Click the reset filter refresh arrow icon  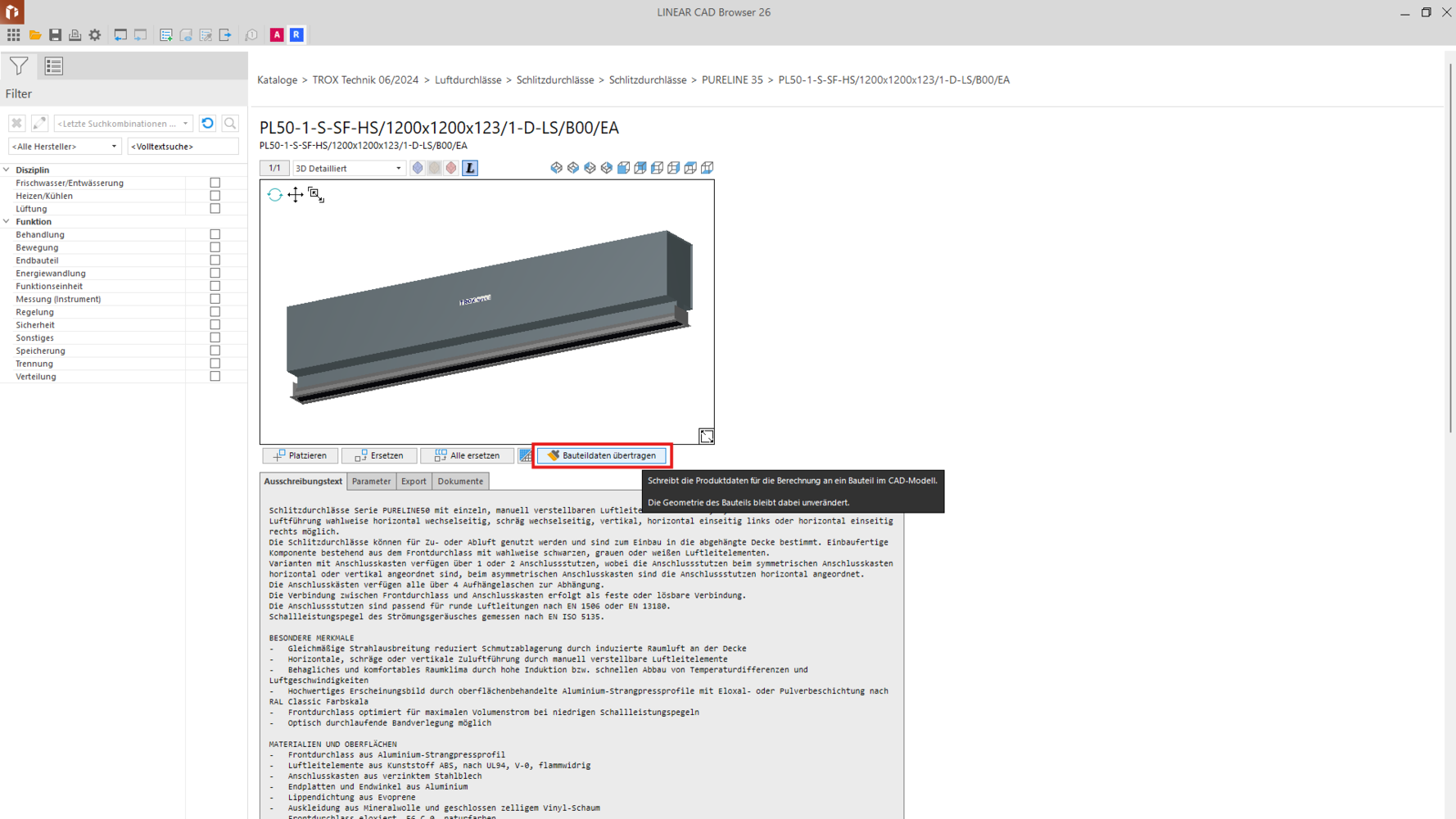tap(208, 124)
